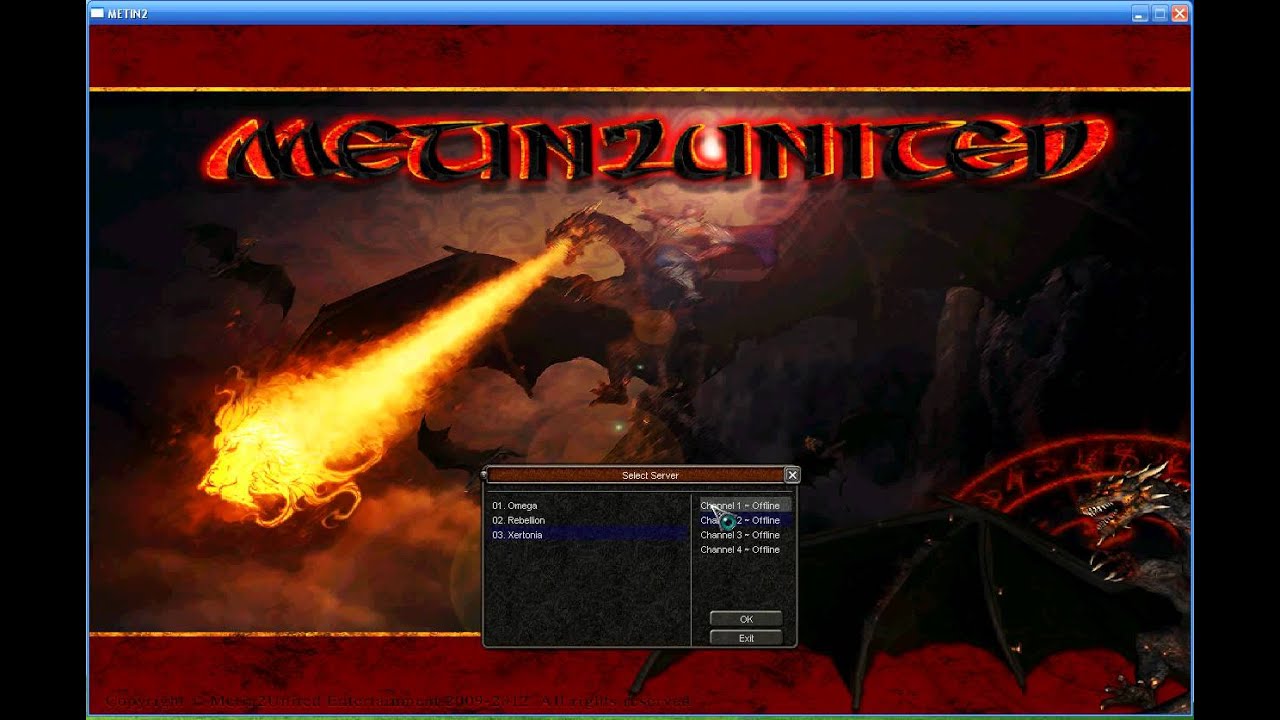Click the Select Server dialog title
This screenshot has height=720, width=1280.
(x=650, y=476)
